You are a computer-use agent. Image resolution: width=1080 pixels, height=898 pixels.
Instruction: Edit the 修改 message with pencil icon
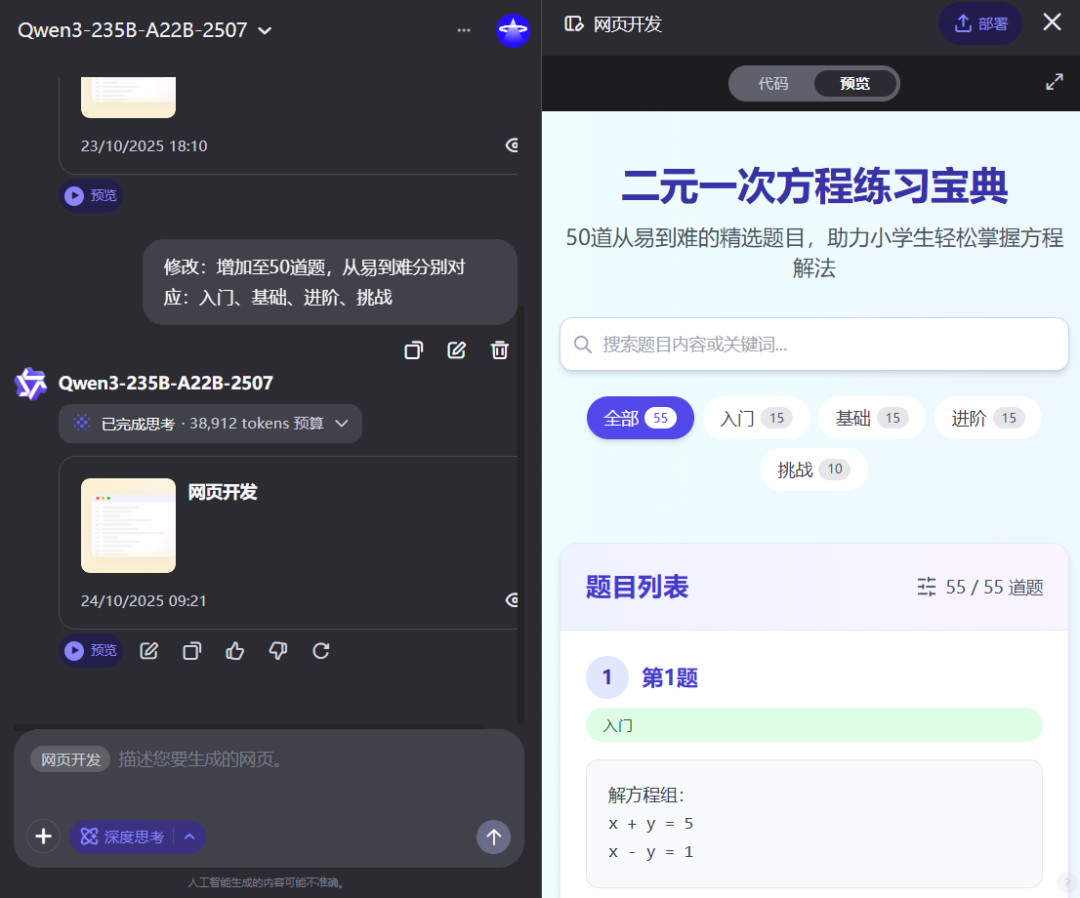tap(456, 350)
